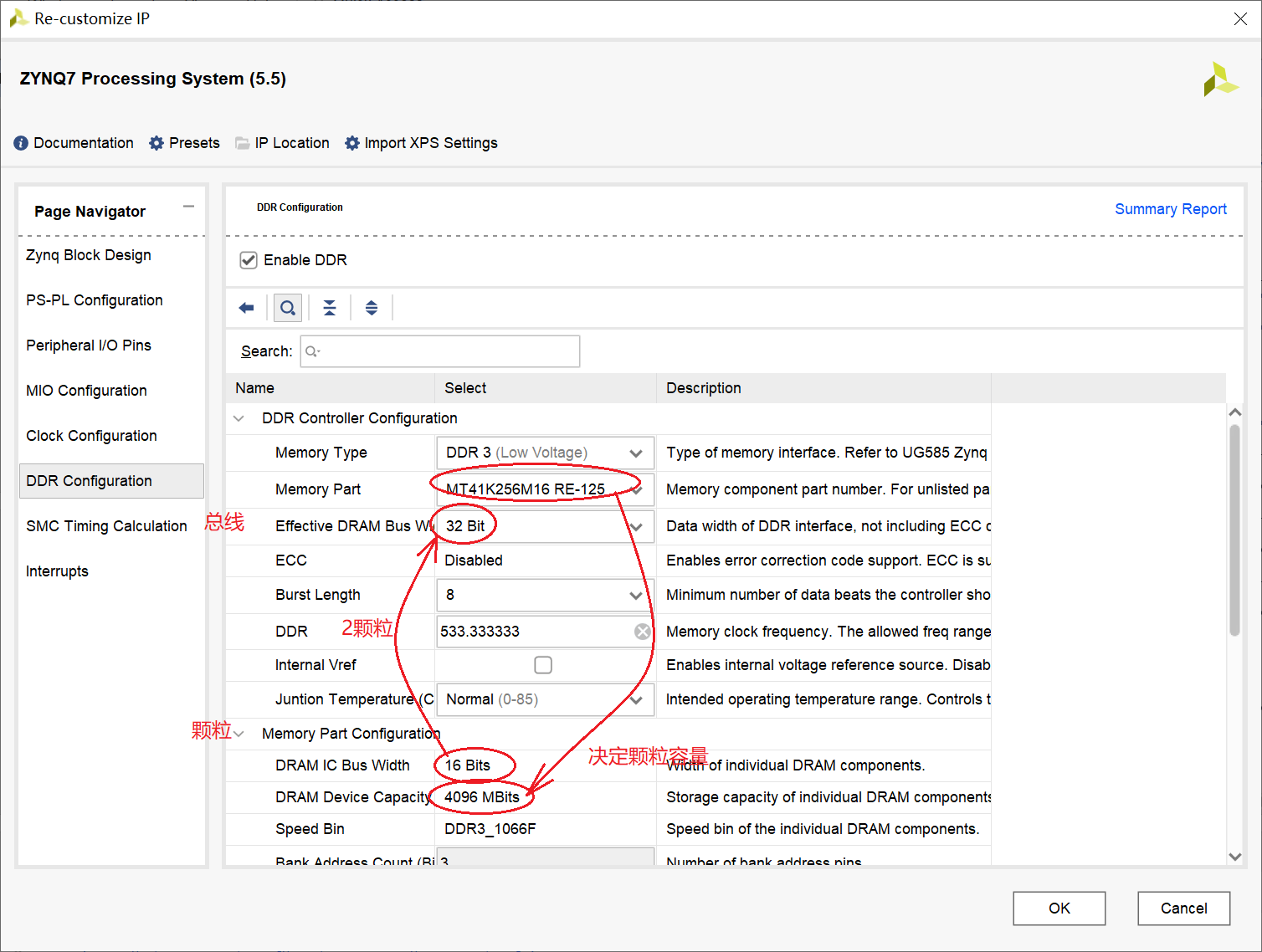Click the collapse all toolbar icon
The image size is (1262, 952).
pyautogui.click(x=330, y=308)
